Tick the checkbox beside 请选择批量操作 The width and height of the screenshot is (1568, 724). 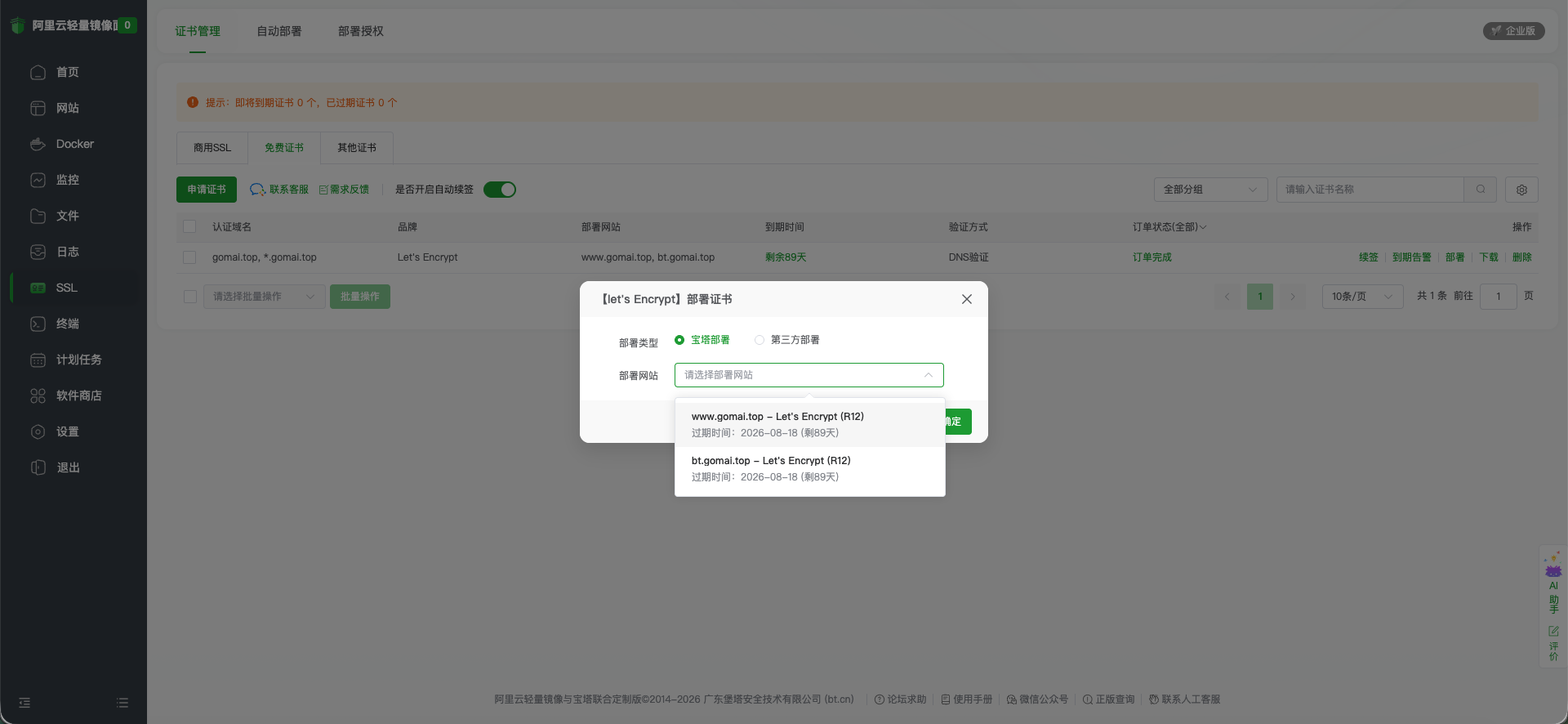[190, 297]
